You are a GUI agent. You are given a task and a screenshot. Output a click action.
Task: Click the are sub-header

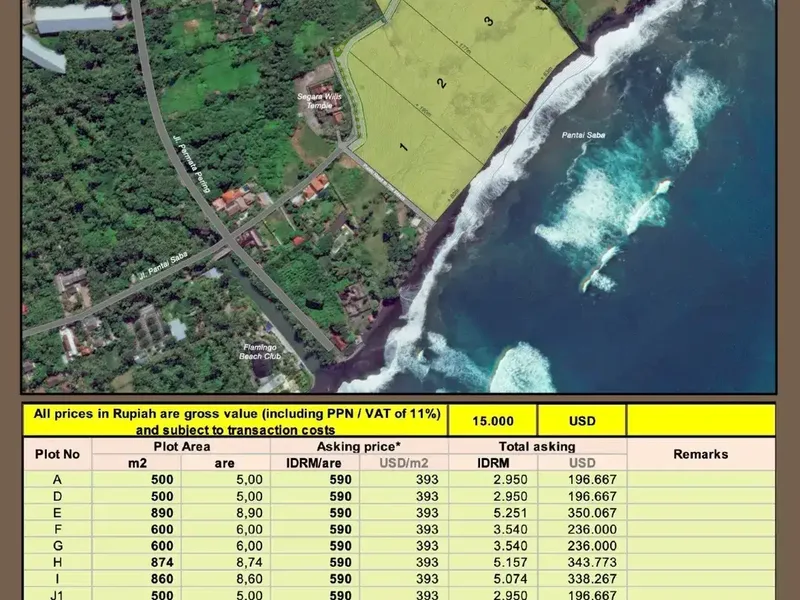click(x=224, y=463)
